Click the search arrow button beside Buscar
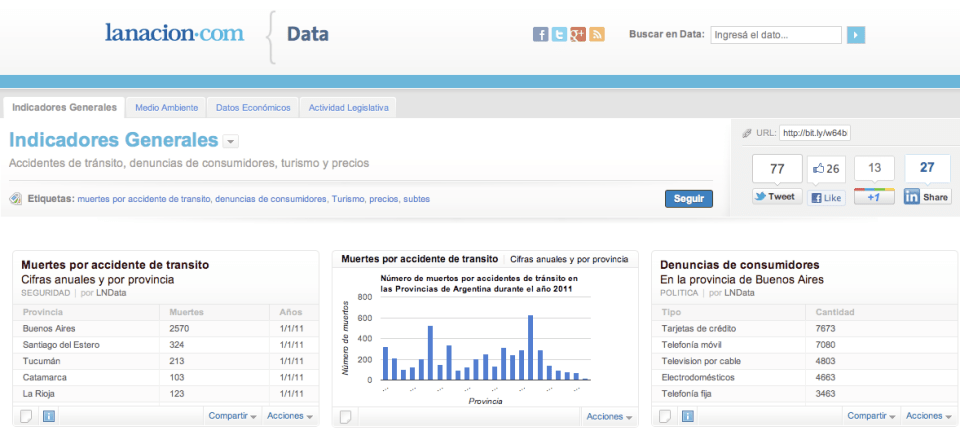960x435 pixels. 856,35
